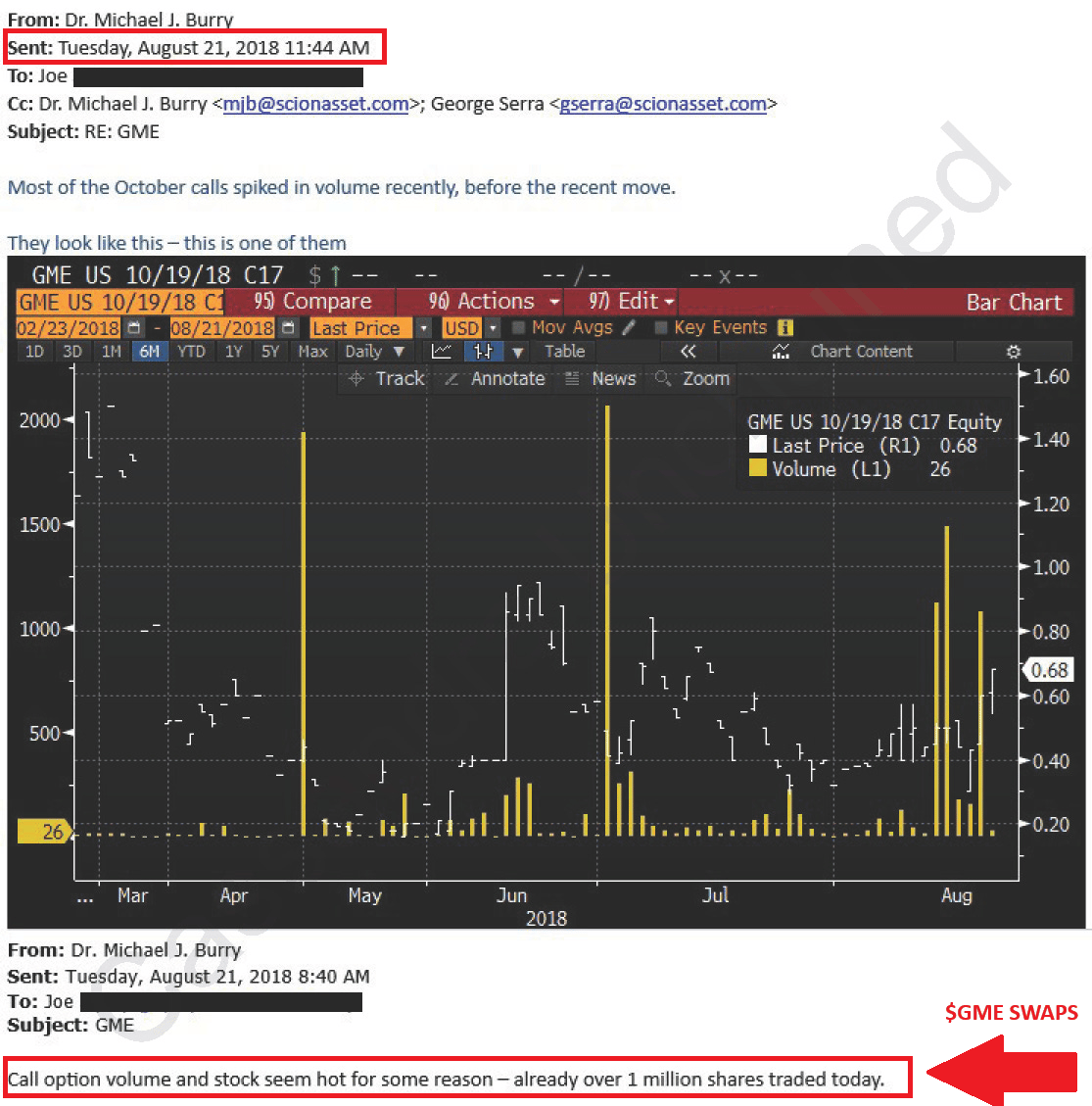Activate the Zoom magnifier tool
The width and height of the screenshot is (1092, 1106).
point(692,379)
